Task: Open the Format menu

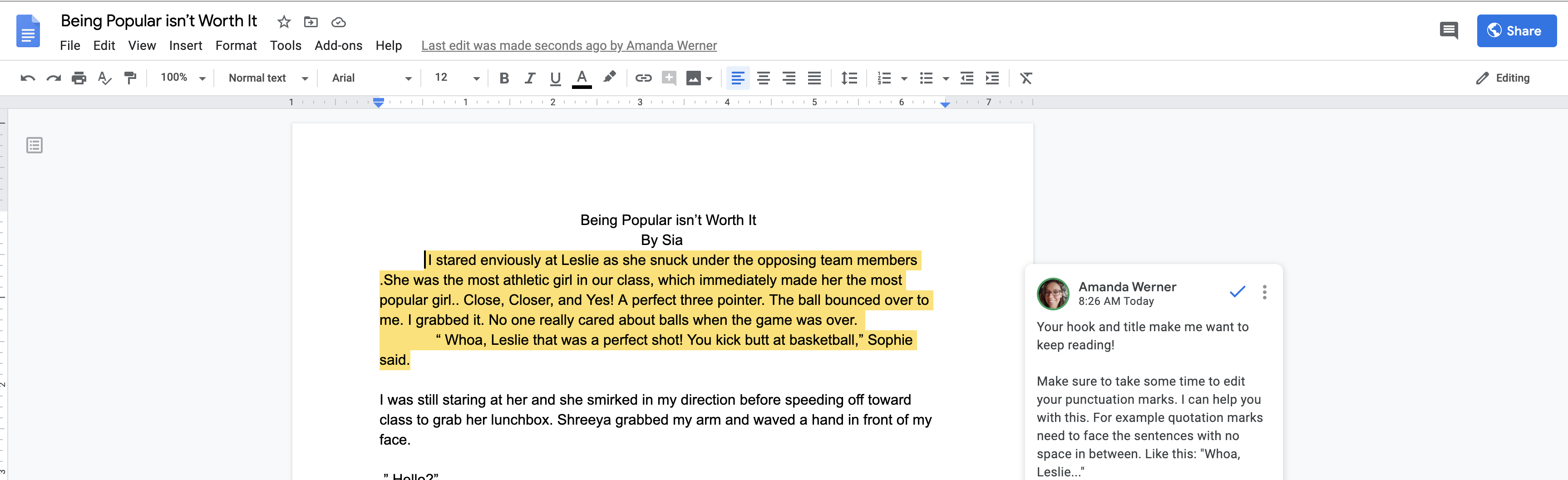Action: coord(236,46)
